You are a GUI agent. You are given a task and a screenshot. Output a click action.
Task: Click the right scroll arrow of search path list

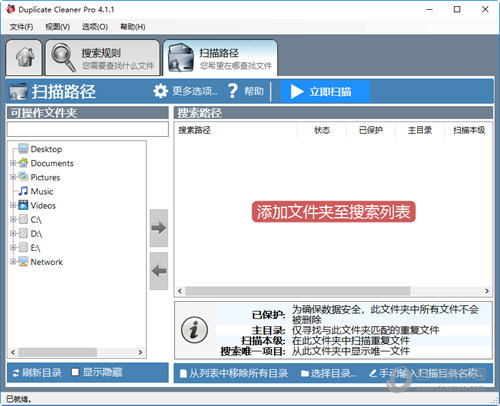tap(487, 291)
